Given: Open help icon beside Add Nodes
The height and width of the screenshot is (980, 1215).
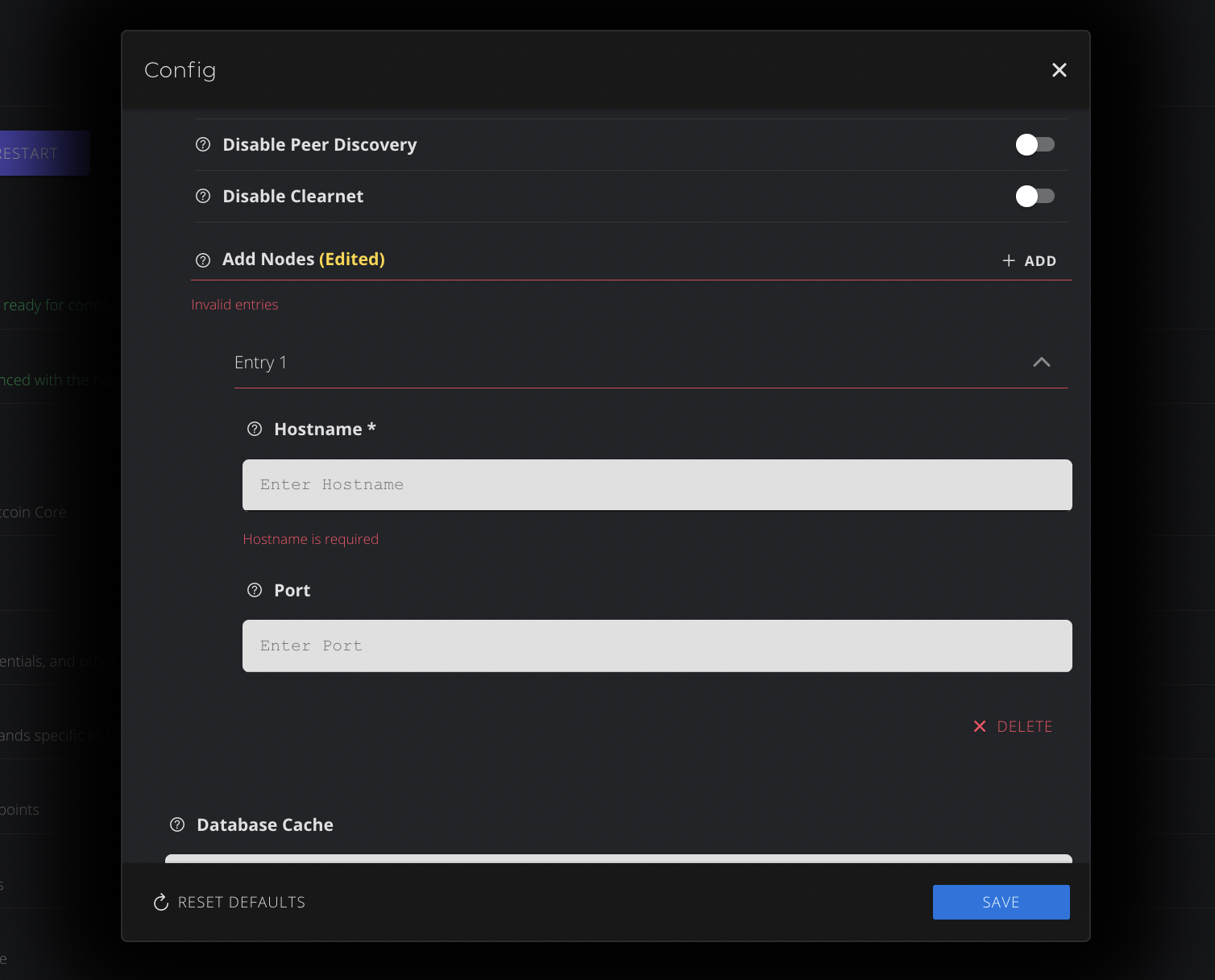Looking at the screenshot, I should click(203, 260).
